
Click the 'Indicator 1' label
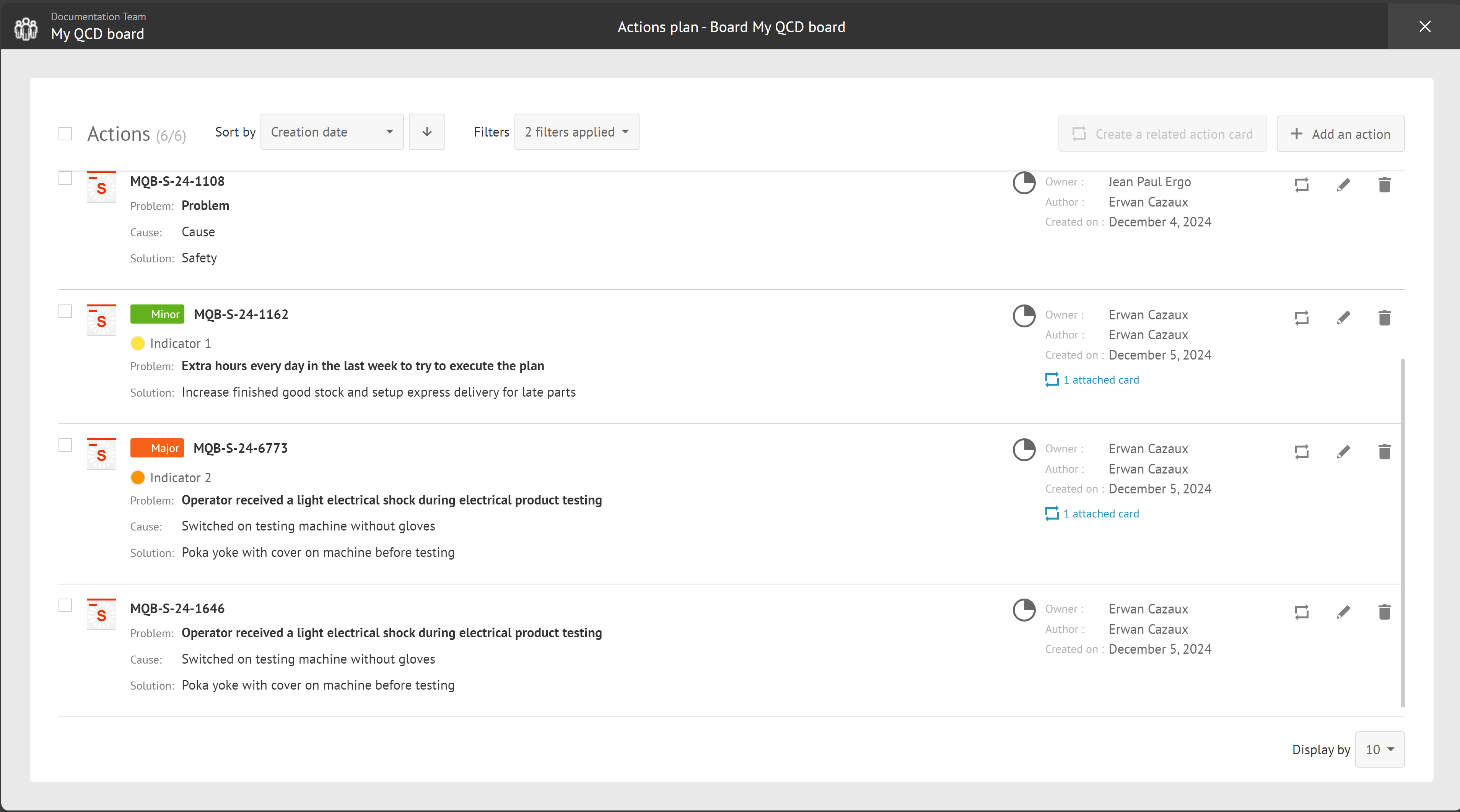(x=180, y=343)
